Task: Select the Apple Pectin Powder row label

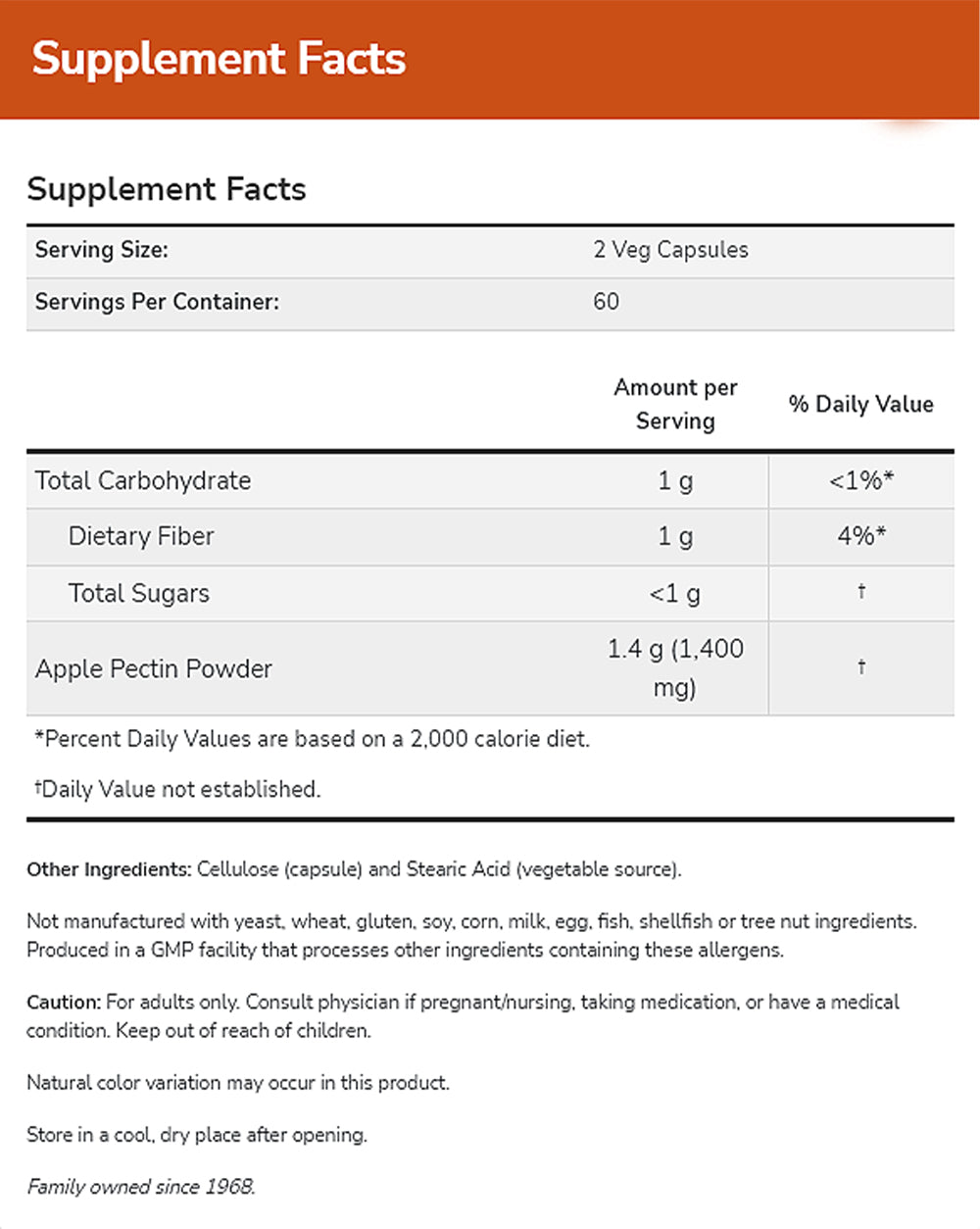Action: [x=154, y=668]
